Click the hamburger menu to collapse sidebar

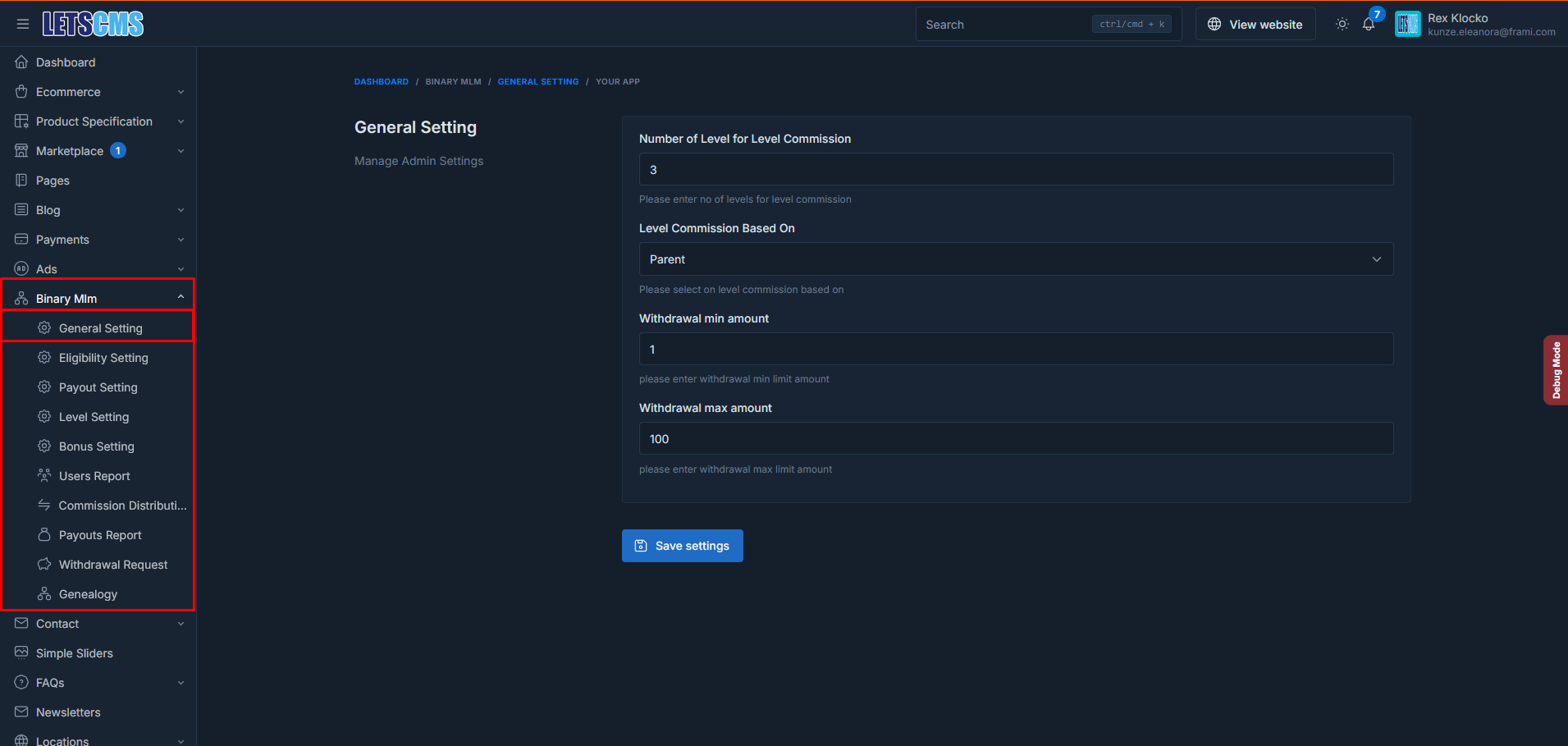pos(23,23)
